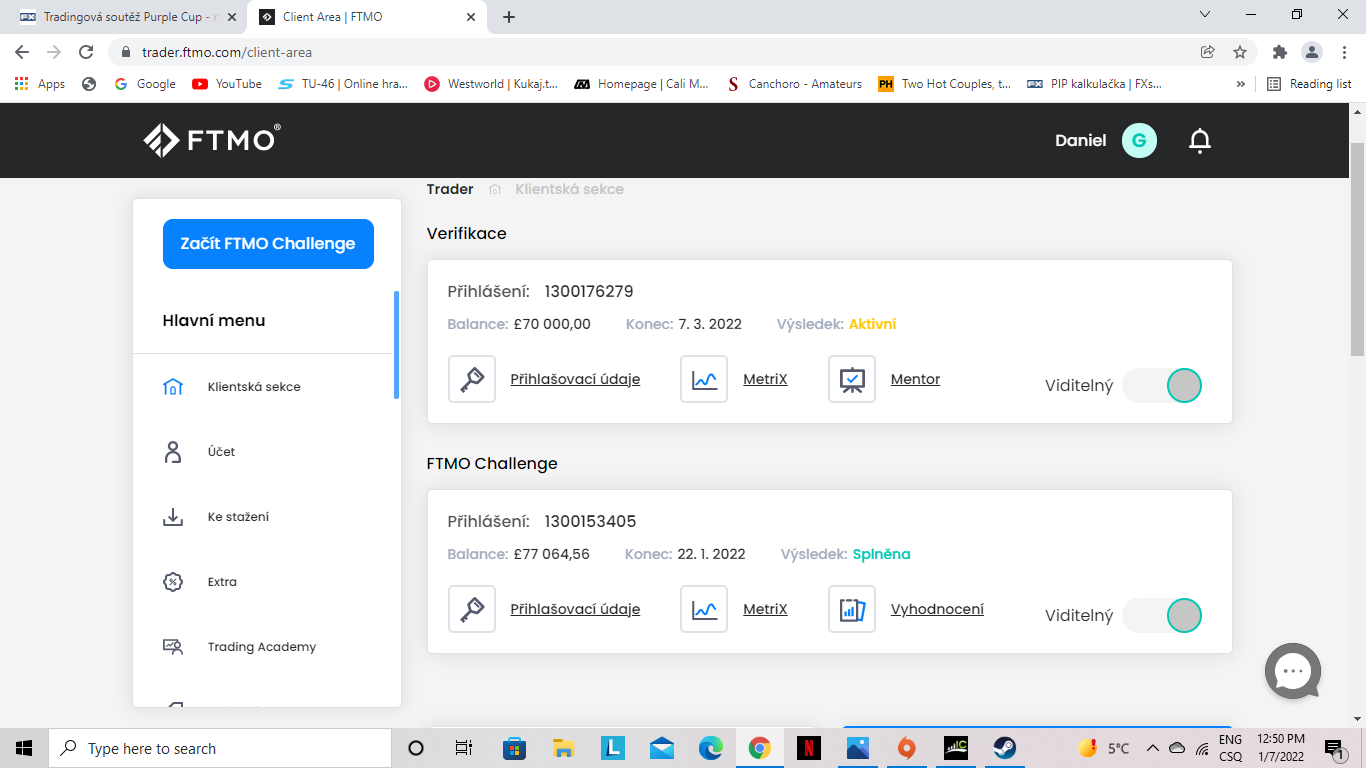Image resolution: width=1366 pixels, height=768 pixels.
Task: Open Windows Start menu
Action: point(24,748)
